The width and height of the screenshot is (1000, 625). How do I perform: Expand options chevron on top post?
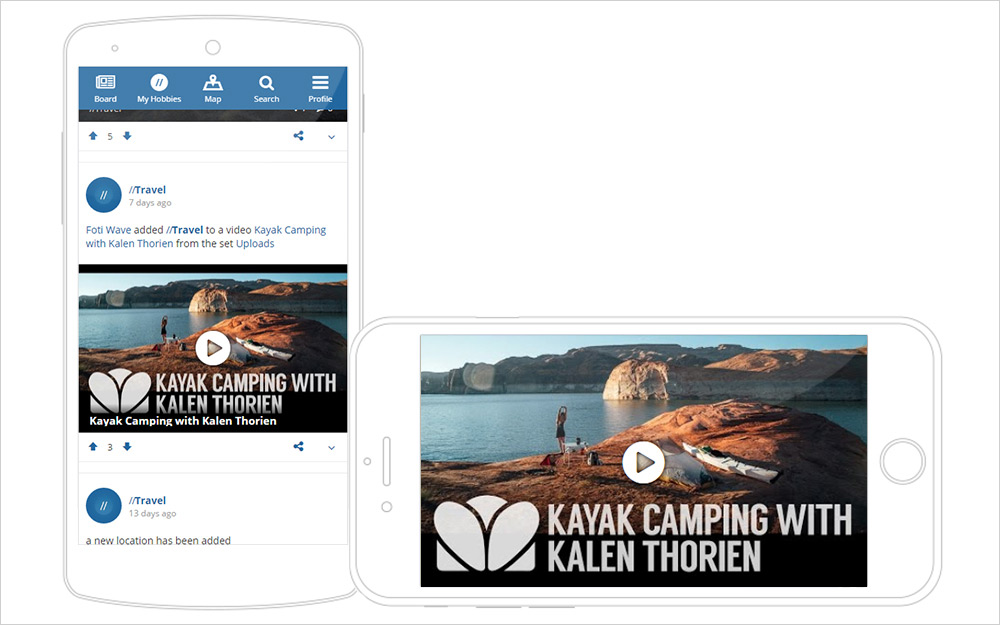pos(332,136)
